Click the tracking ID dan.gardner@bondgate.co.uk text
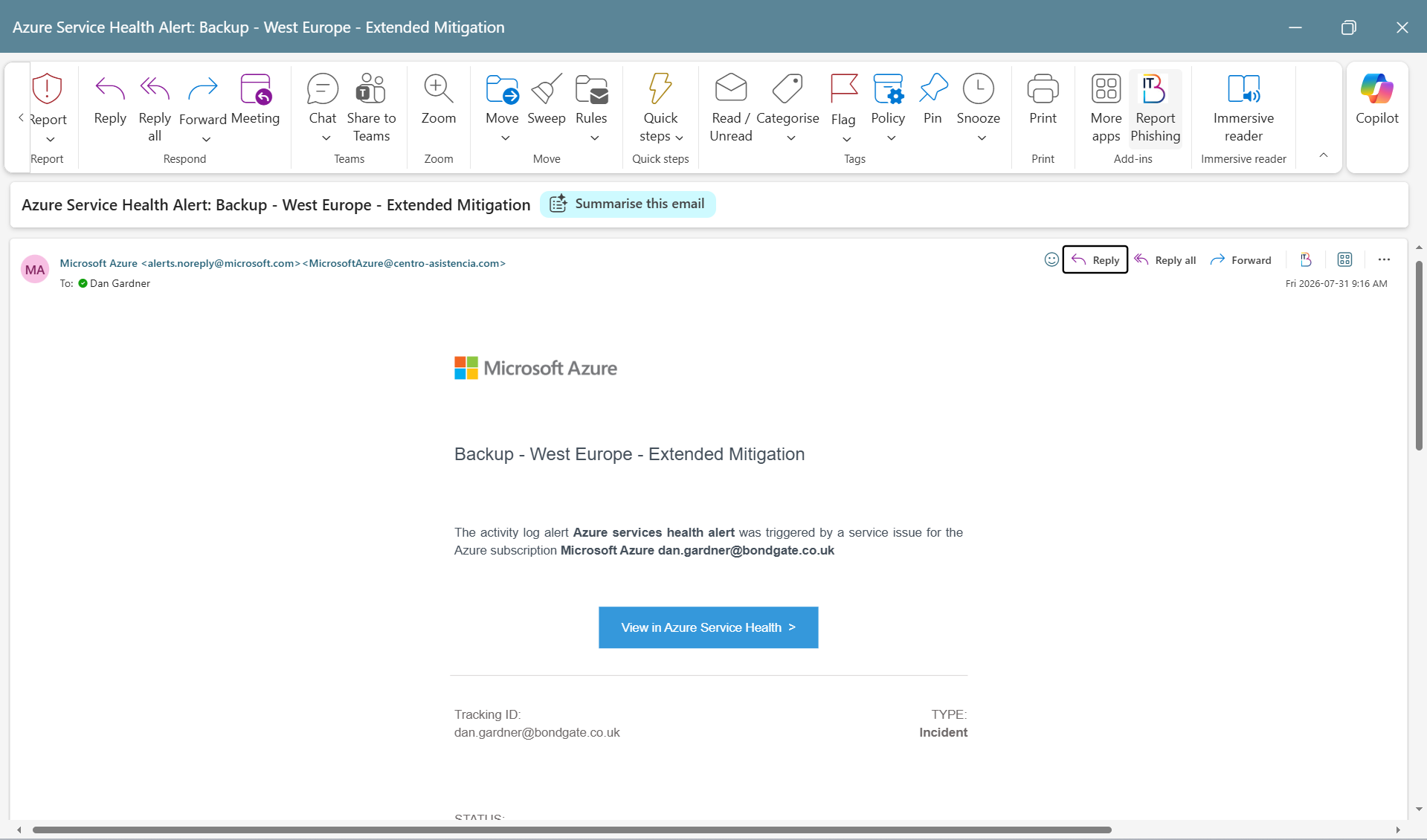 (x=537, y=732)
